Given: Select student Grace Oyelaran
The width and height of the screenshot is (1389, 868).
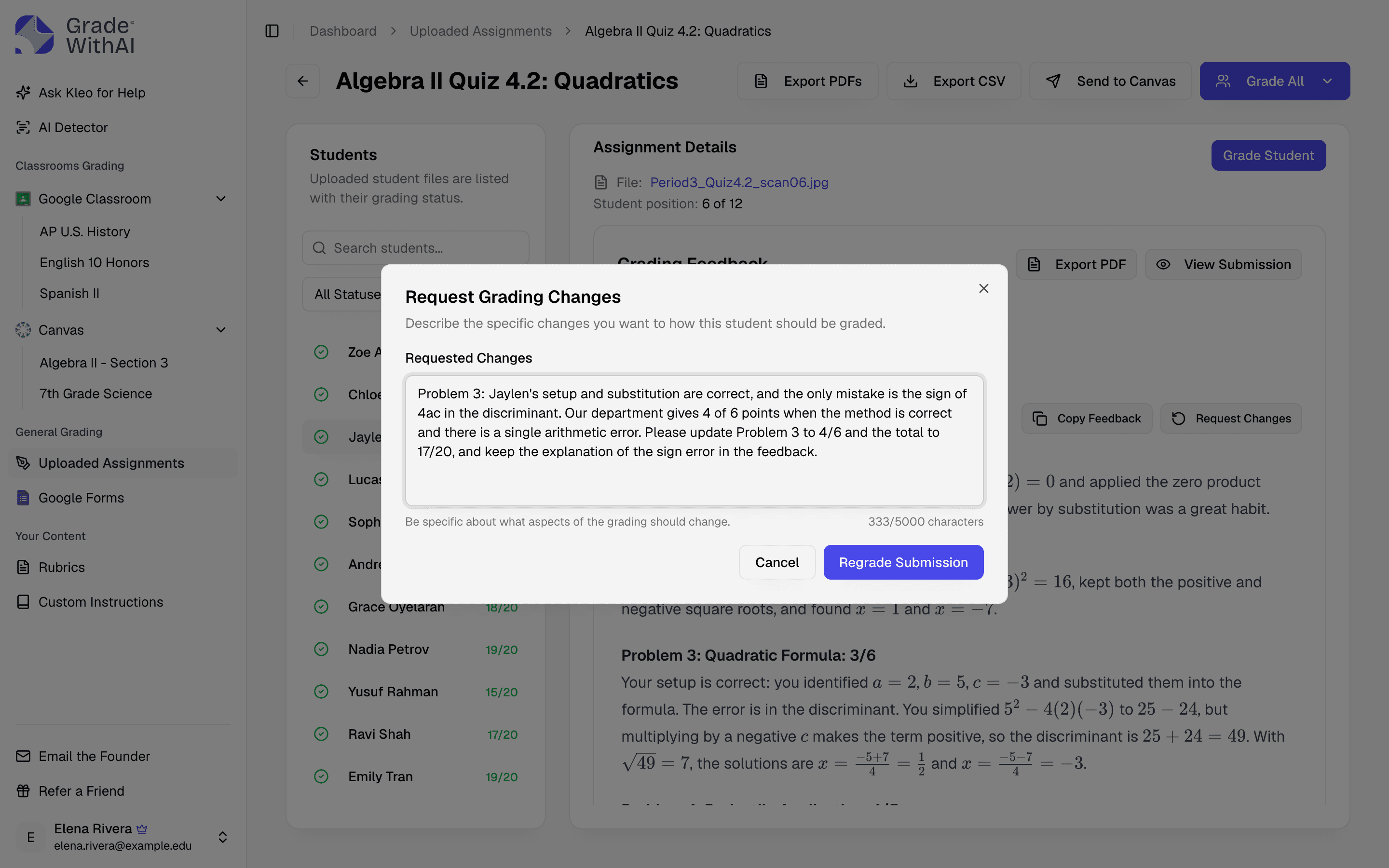Looking at the screenshot, I should coord(416,607).
